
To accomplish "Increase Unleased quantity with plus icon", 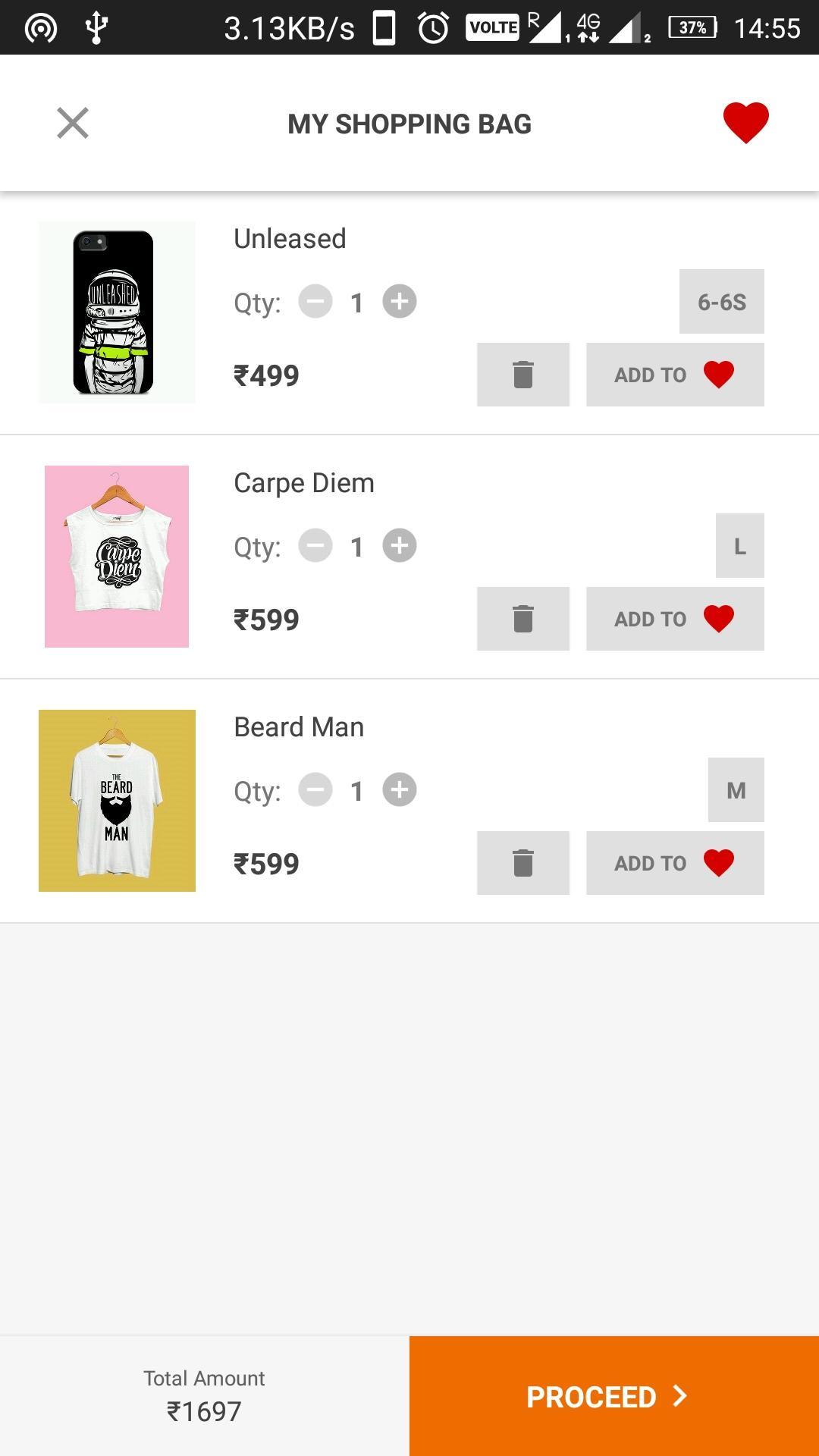I will click(400, 302).
